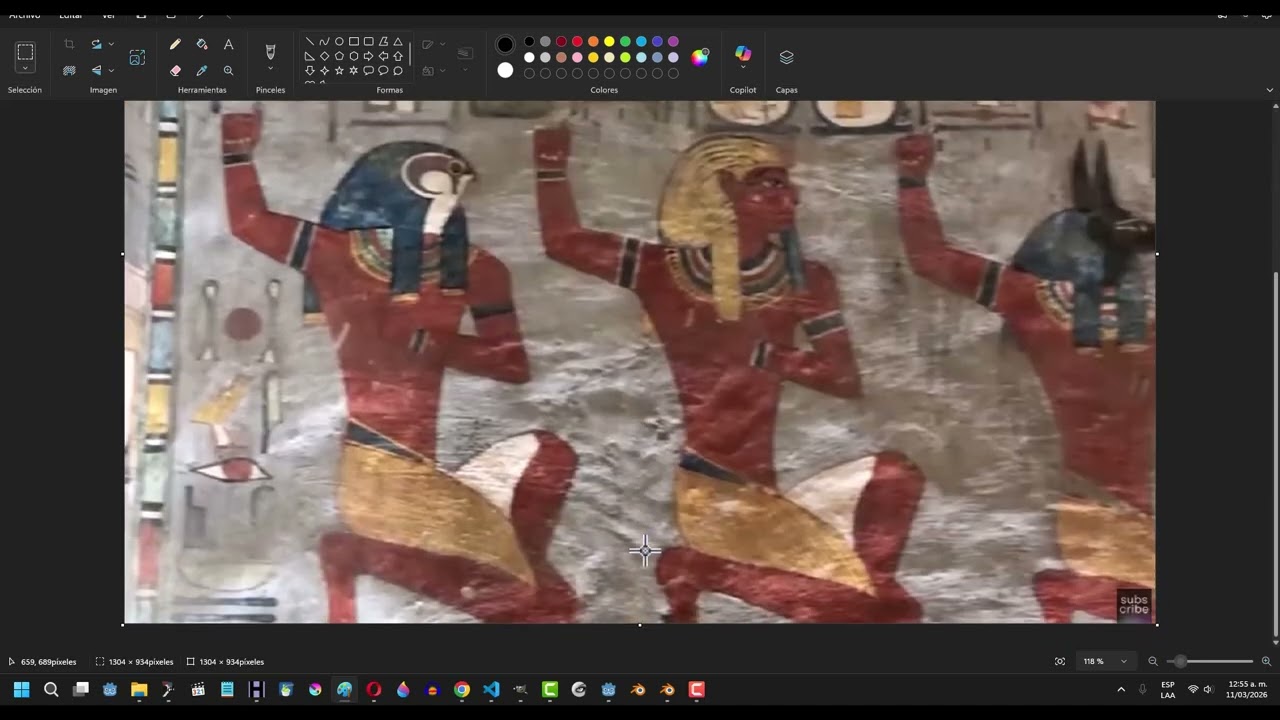Select the Fill bucket tool
This screenshot has width=1280, height=720.
pos(202,44)
